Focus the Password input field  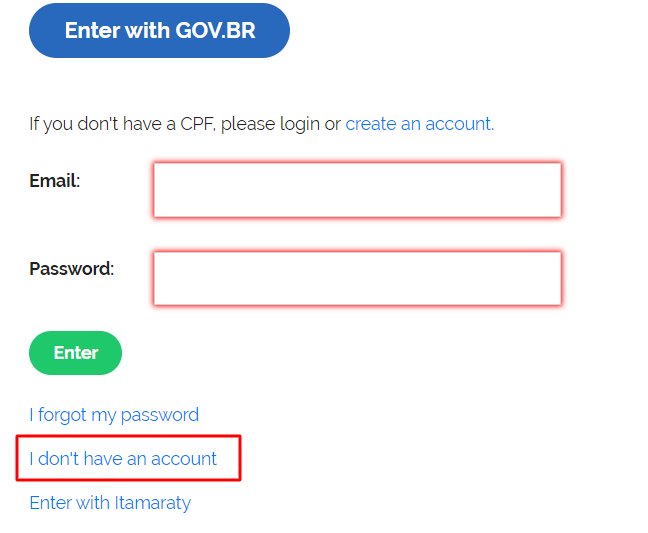tap(357, 278)
